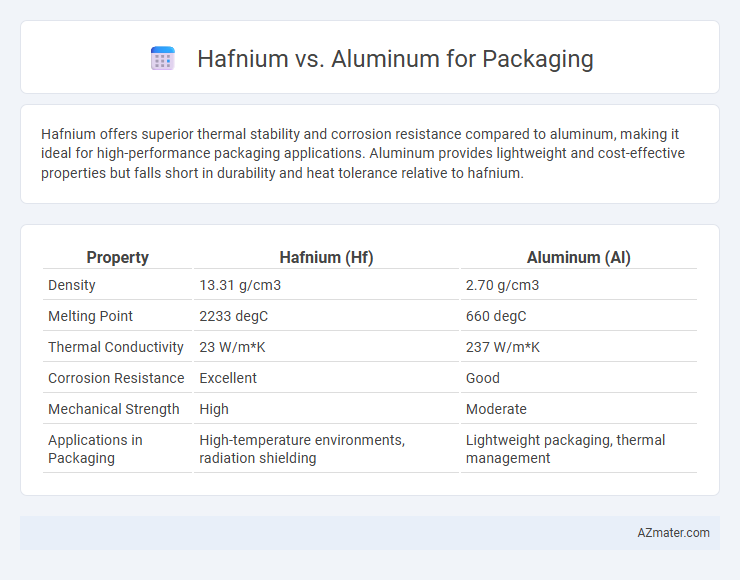This screenshot has width=740, height=580.
Task: Select the Hafnium (Hf) column header
Action: (326, 257)
